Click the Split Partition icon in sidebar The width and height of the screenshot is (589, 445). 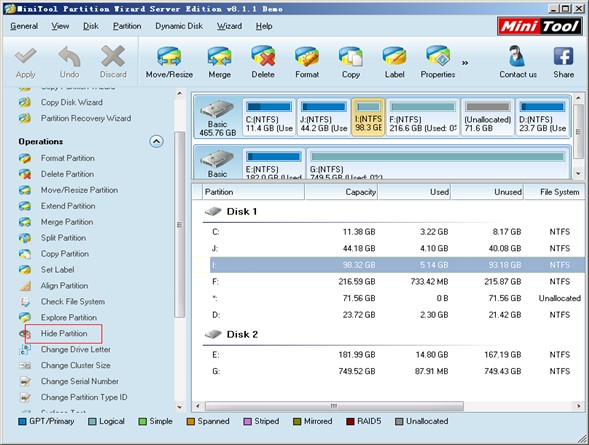click(25, 238)
